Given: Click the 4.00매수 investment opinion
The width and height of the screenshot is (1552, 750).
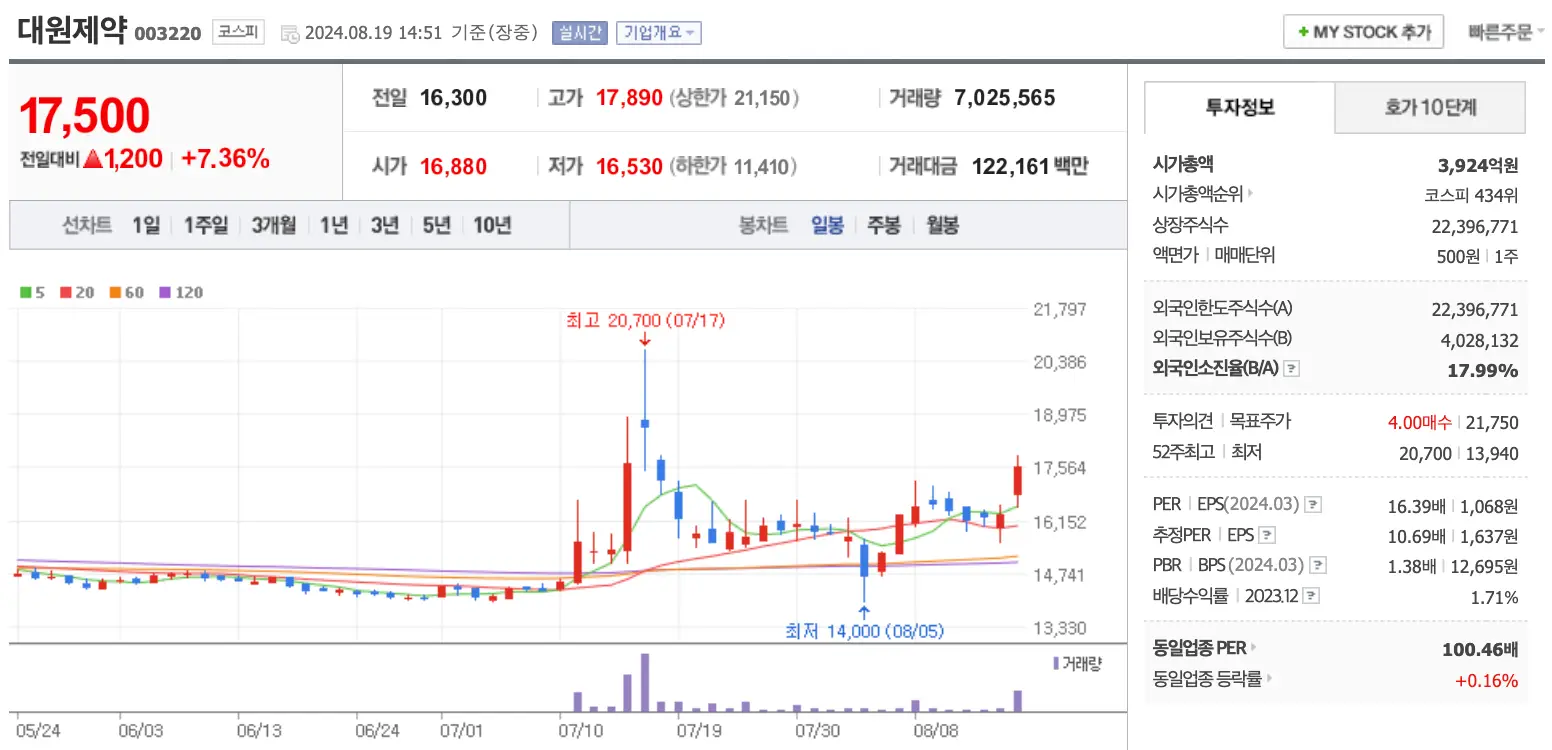Looking at the screenshot, I should 1420,422.
